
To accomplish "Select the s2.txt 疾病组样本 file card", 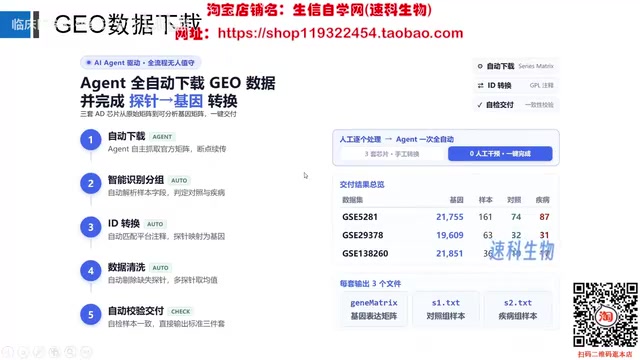I will [518, 309].
